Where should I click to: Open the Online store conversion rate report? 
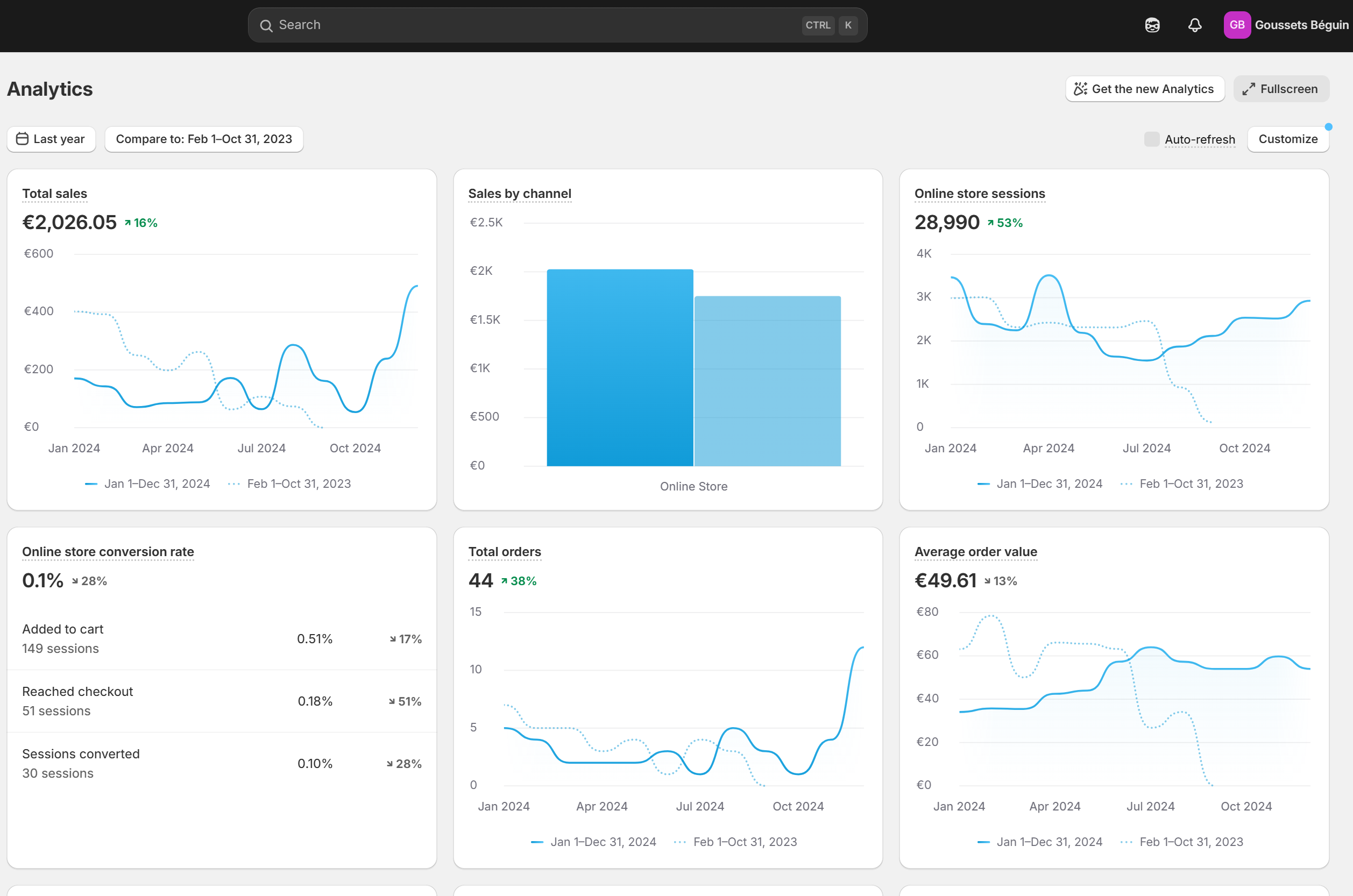coord(108,552)
